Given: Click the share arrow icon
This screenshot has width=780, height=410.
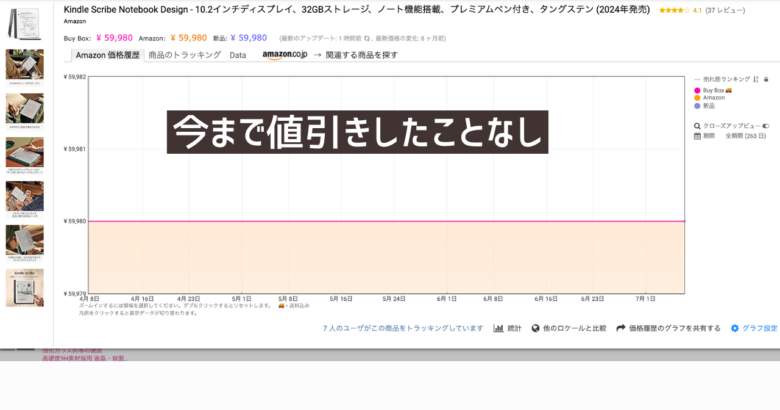Looking at the screenshot, I should (x=621, y=328).
